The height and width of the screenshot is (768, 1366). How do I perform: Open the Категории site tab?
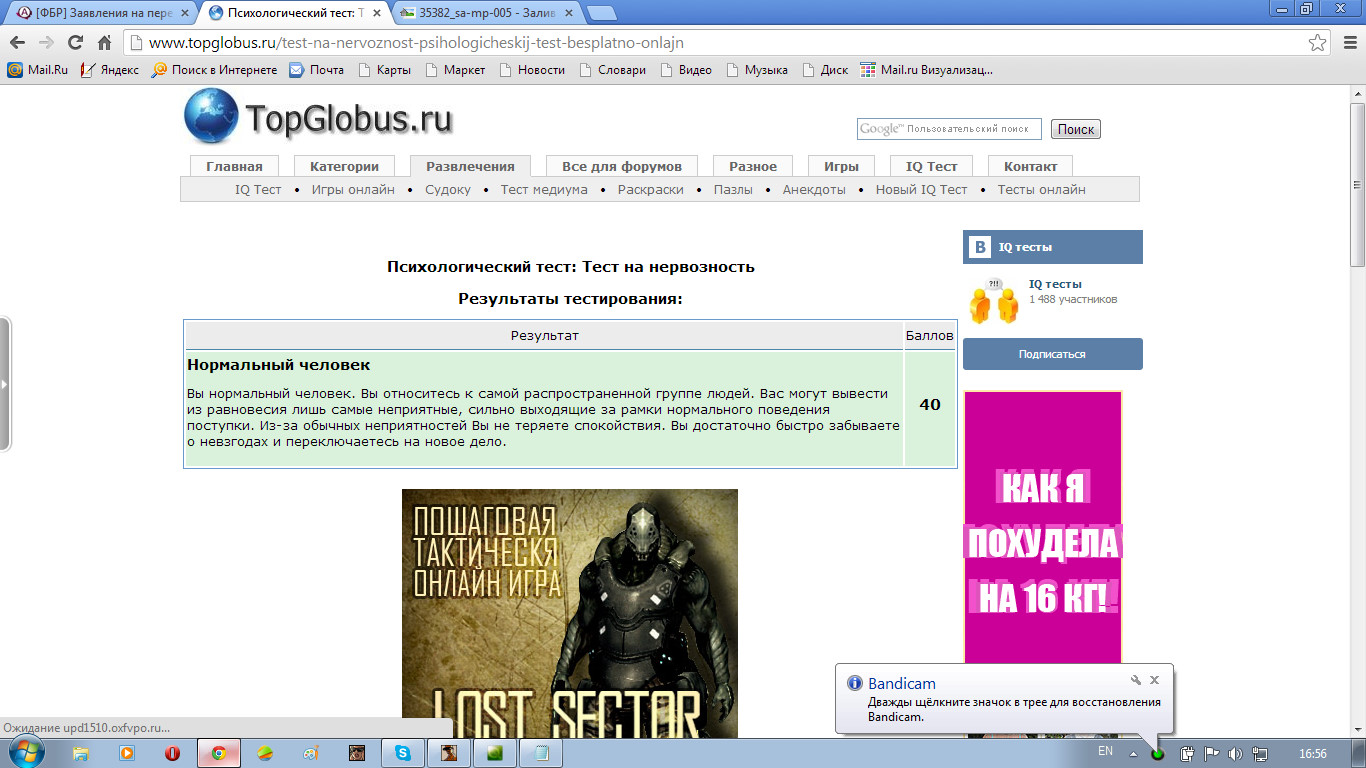(x=344, y=166)
